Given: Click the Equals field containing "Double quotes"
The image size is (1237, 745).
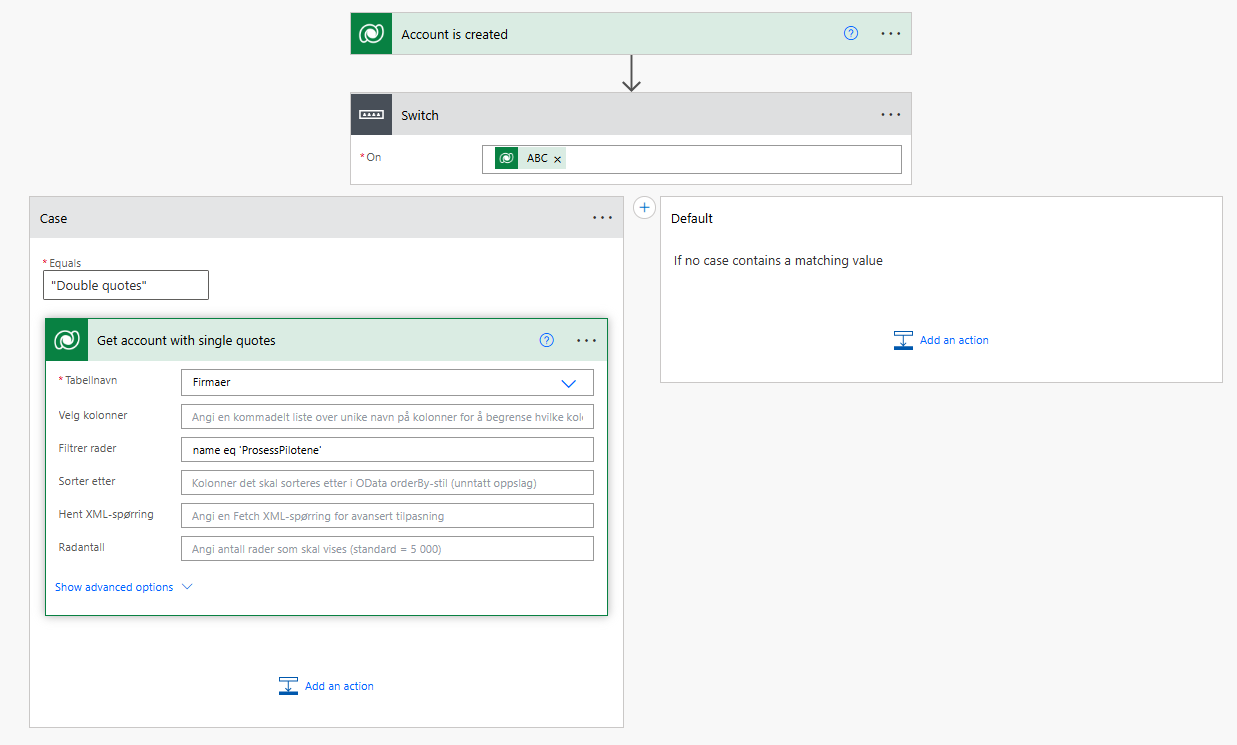Looking at the screenshot, I should click(x=126, y=285).
